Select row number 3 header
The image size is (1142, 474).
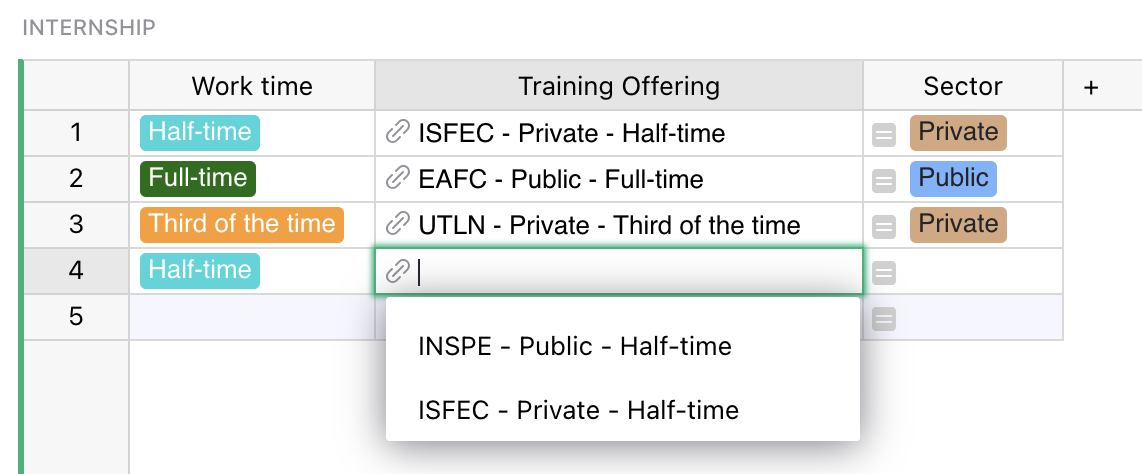coord(76,224)
